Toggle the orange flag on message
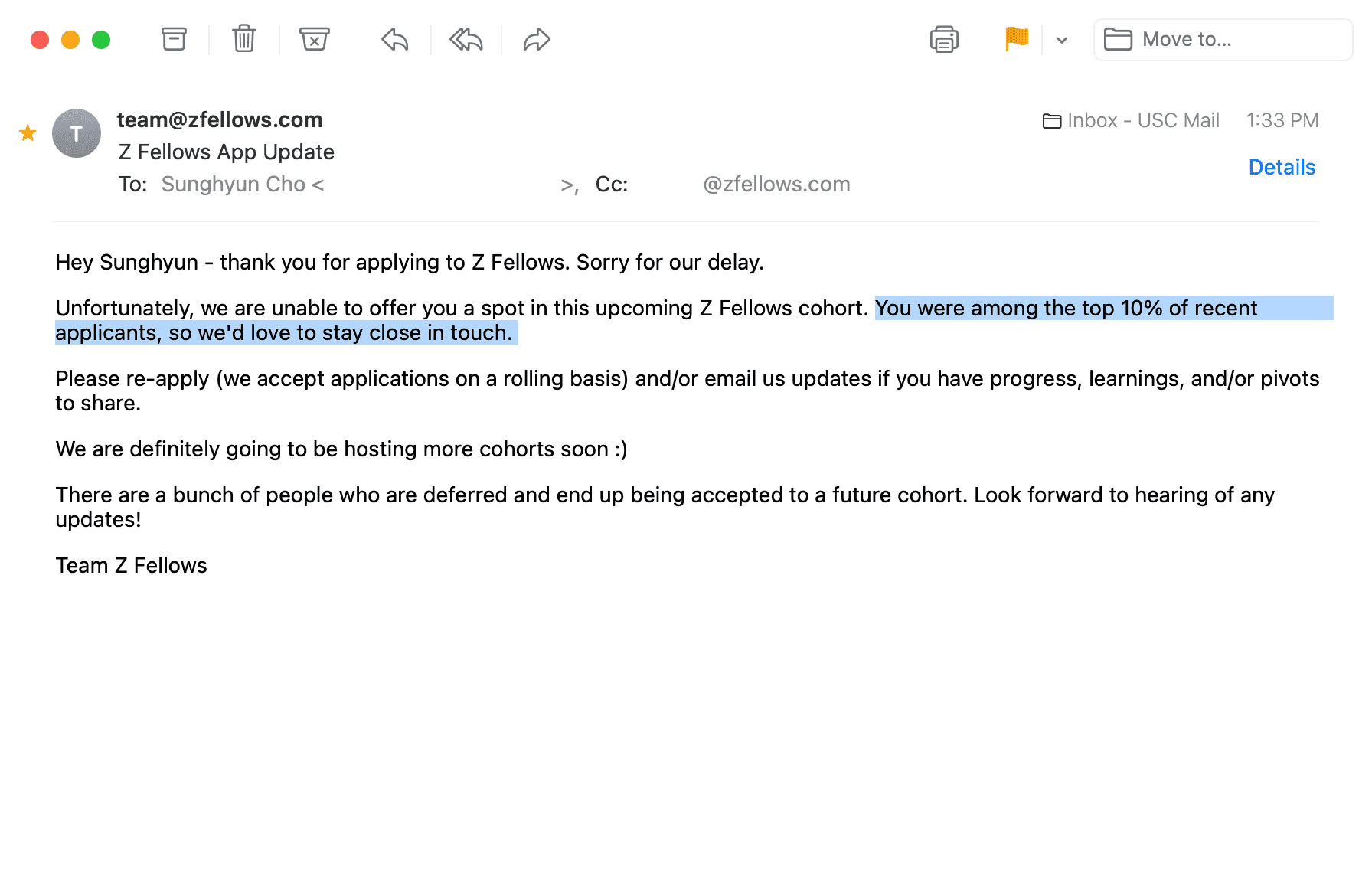Screen dimensions: 1372x876 pyautogui.click(x=1016, y=39)
